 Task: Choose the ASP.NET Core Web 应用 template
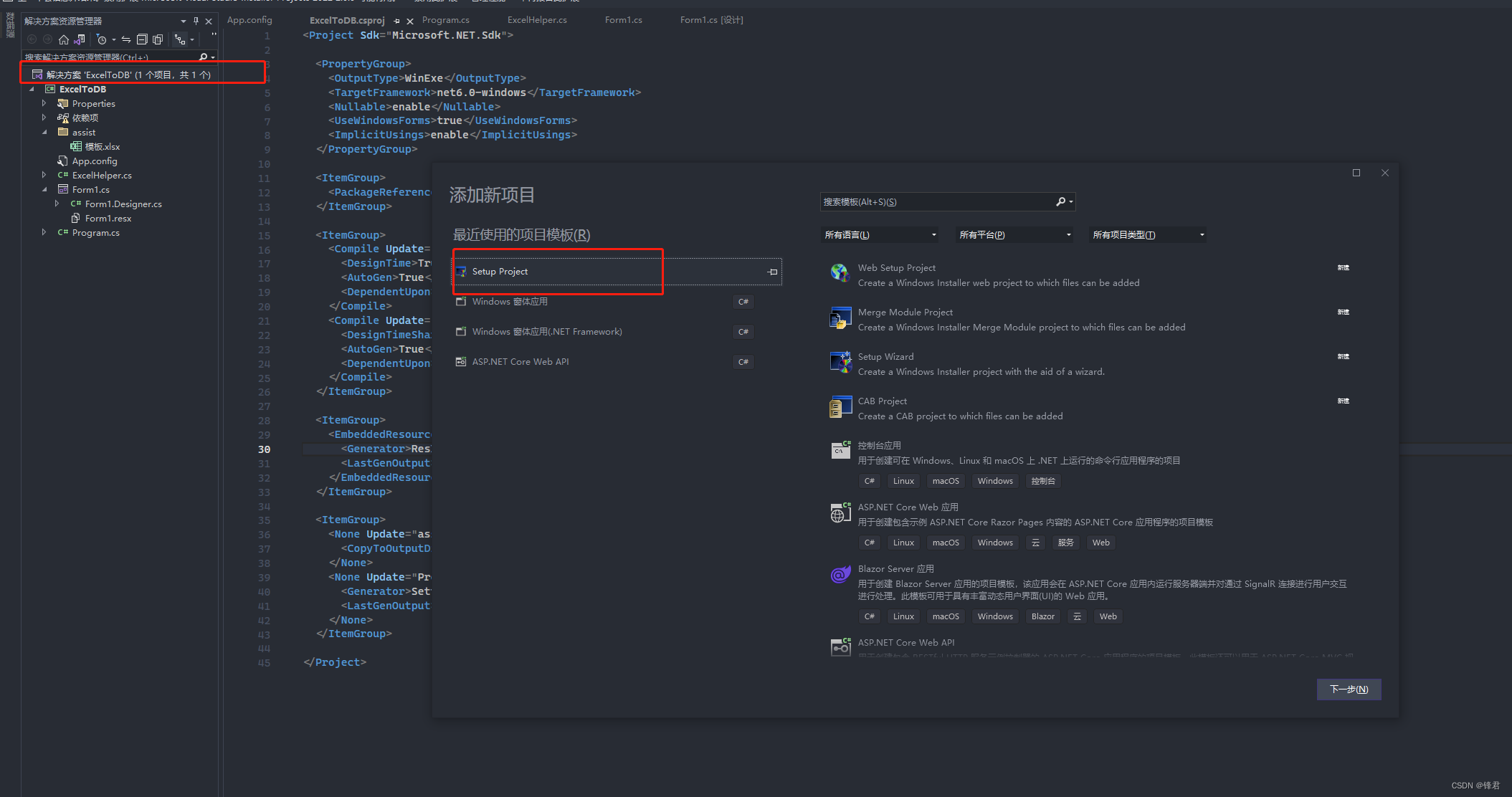(1090, 525)
